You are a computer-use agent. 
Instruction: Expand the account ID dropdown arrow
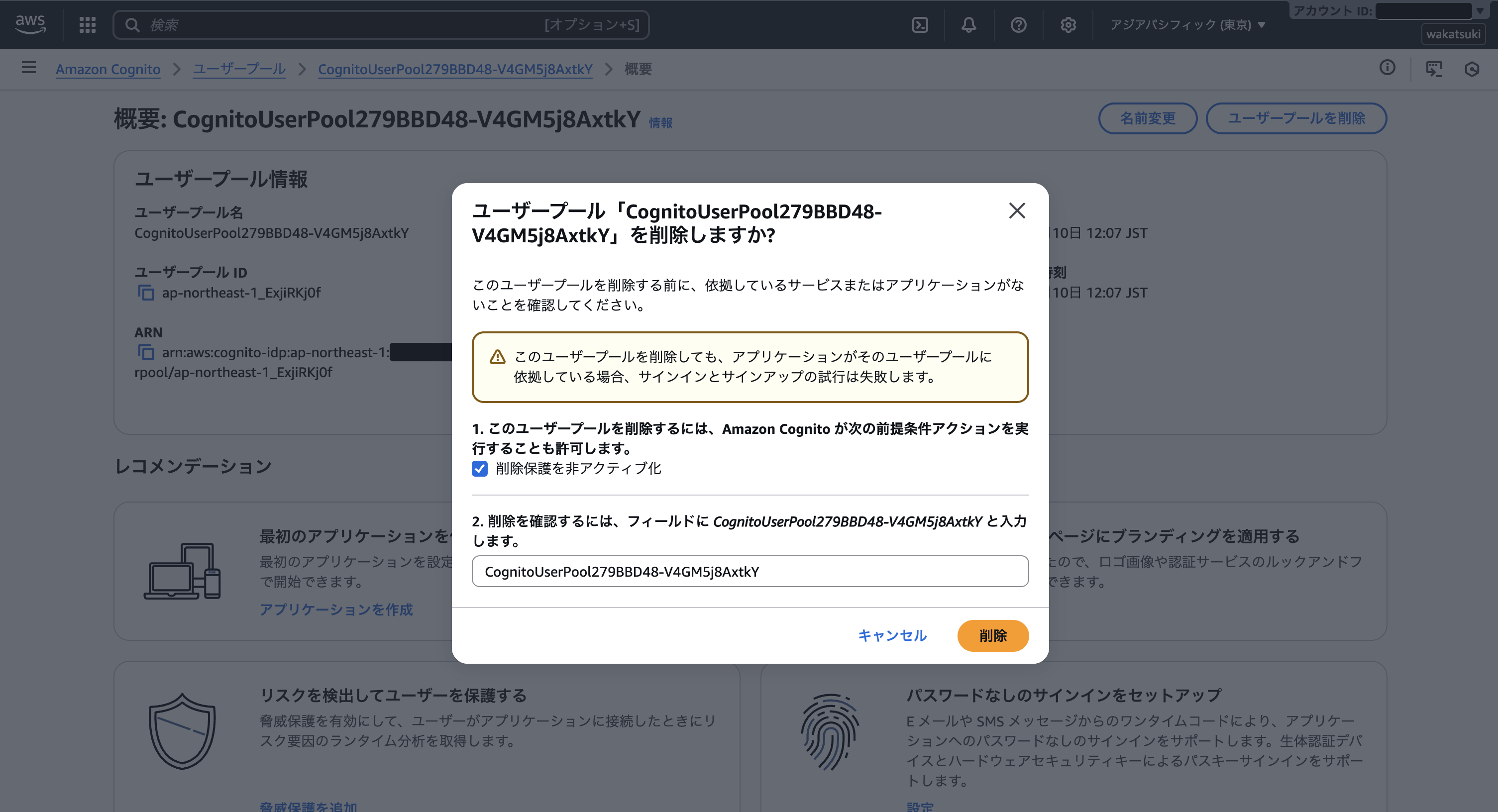click(1480, 10)
